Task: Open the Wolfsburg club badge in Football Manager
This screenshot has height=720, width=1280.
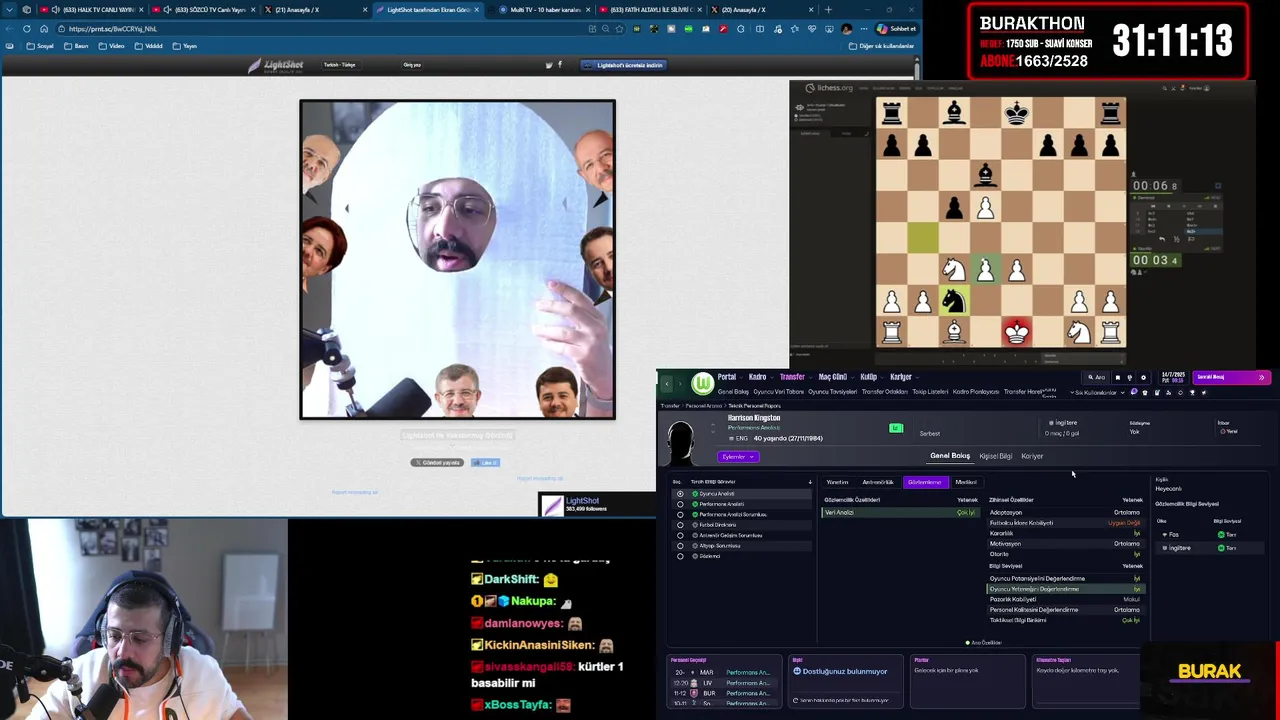Action: [703, 383]
